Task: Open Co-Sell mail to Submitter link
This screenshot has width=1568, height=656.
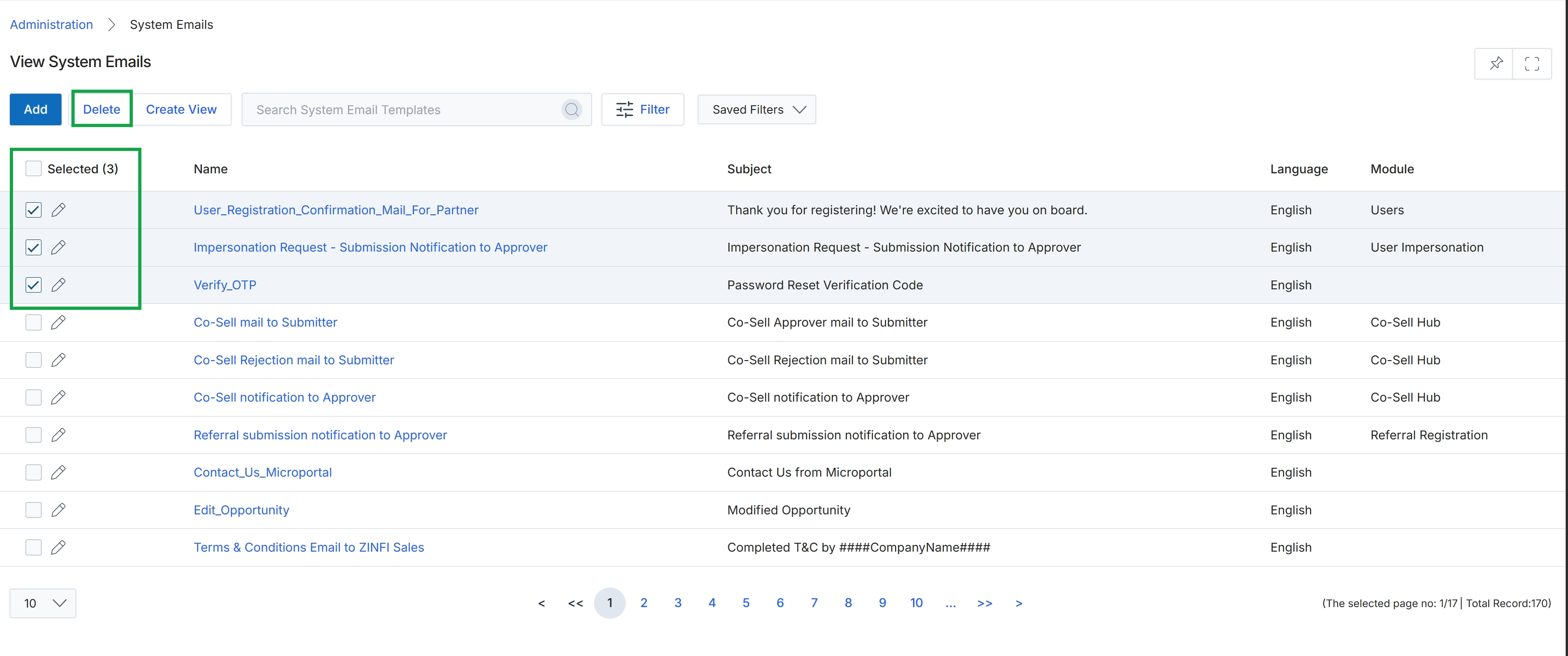Action: [265, 322]
